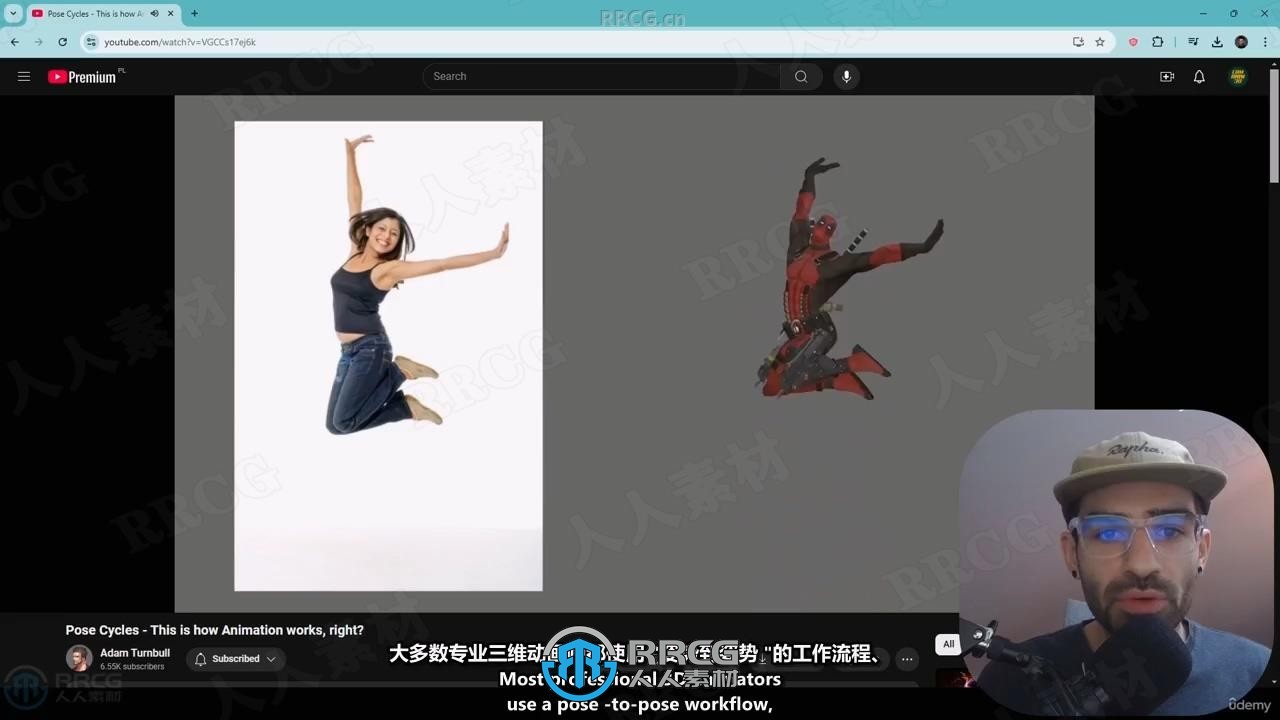Screen dimensions: 1280x720
Task: Expand the tab search dropdown
Action: [x=13, y=14]
